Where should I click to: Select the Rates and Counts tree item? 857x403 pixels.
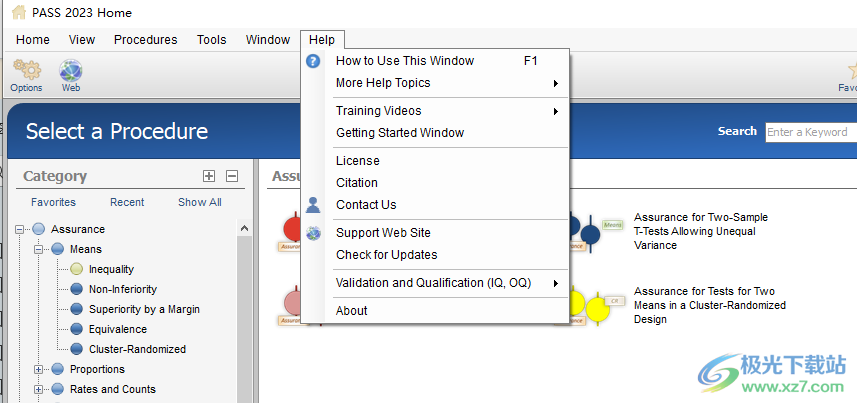coord(113,389)
